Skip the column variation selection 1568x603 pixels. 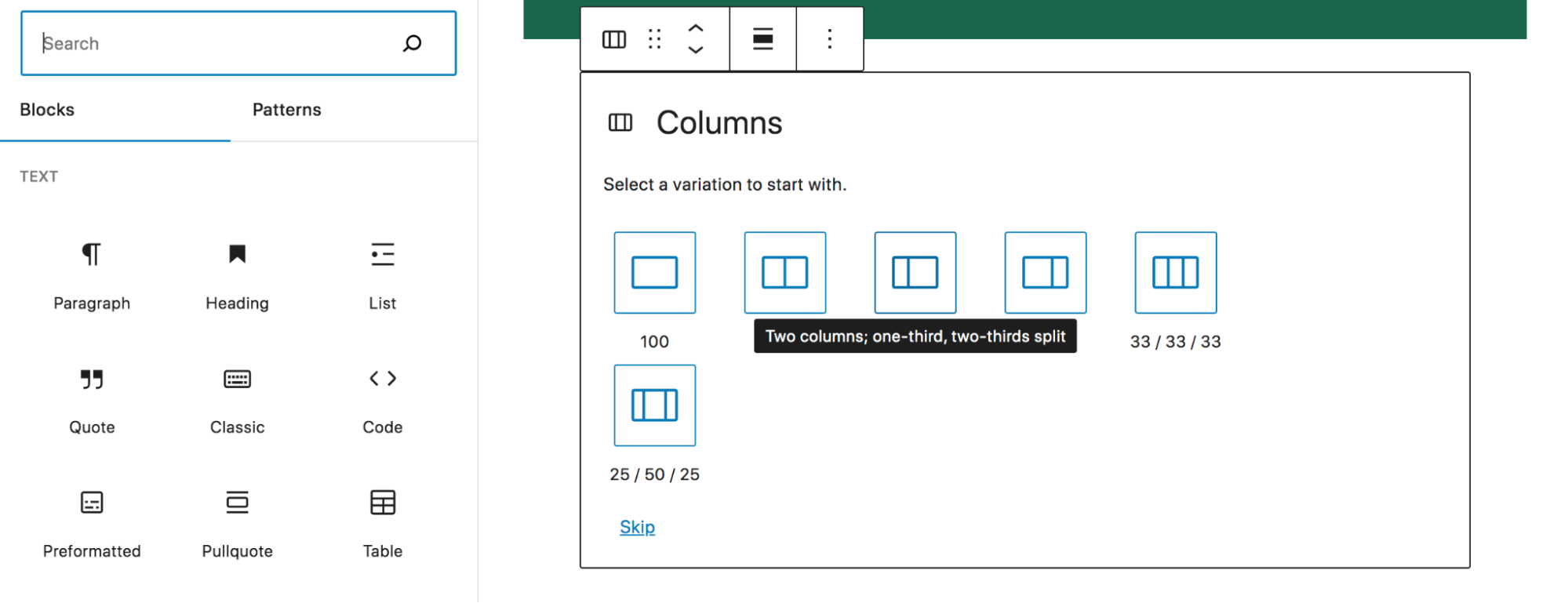pos(637,527)
